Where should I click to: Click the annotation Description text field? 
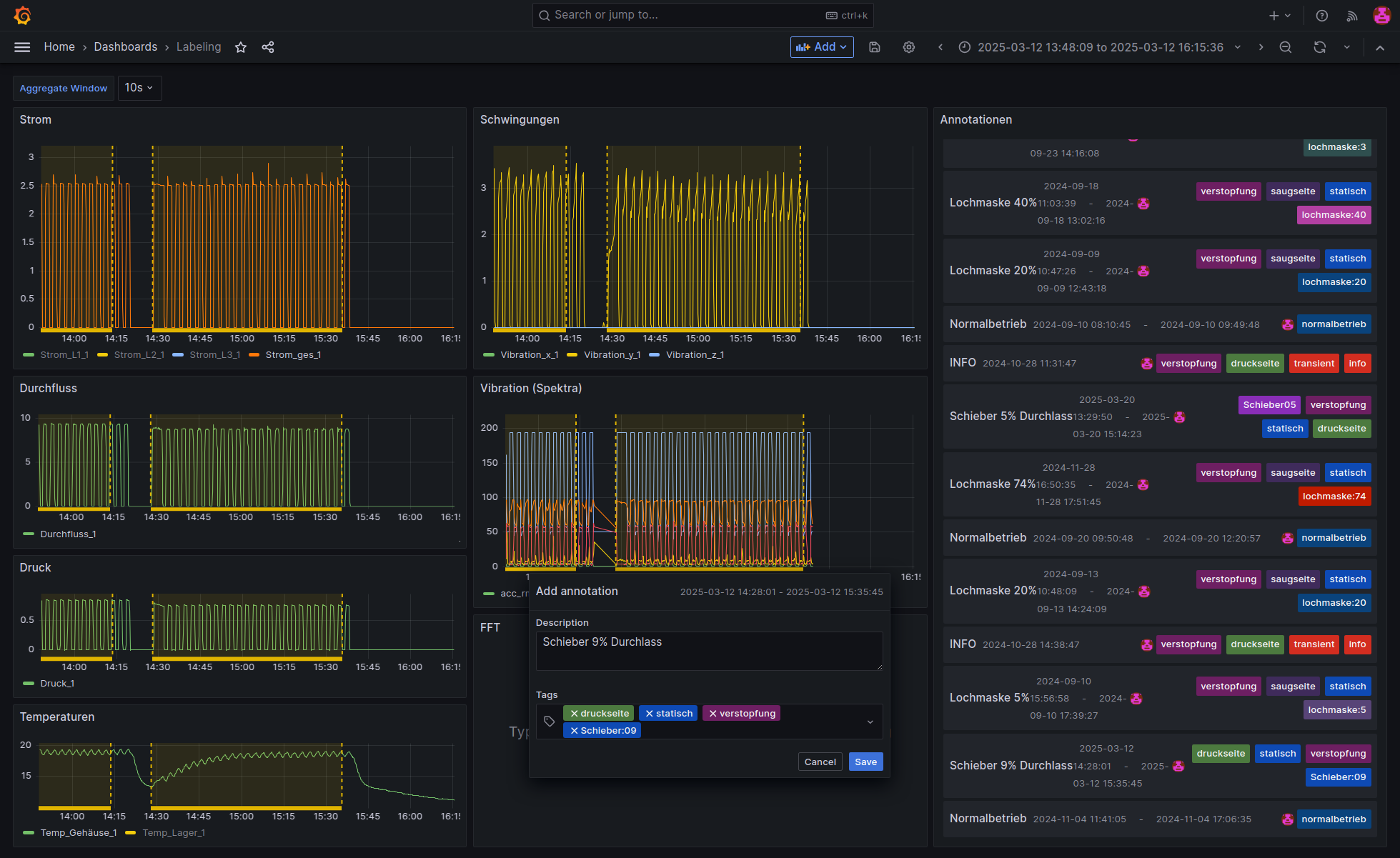point(708,650)
